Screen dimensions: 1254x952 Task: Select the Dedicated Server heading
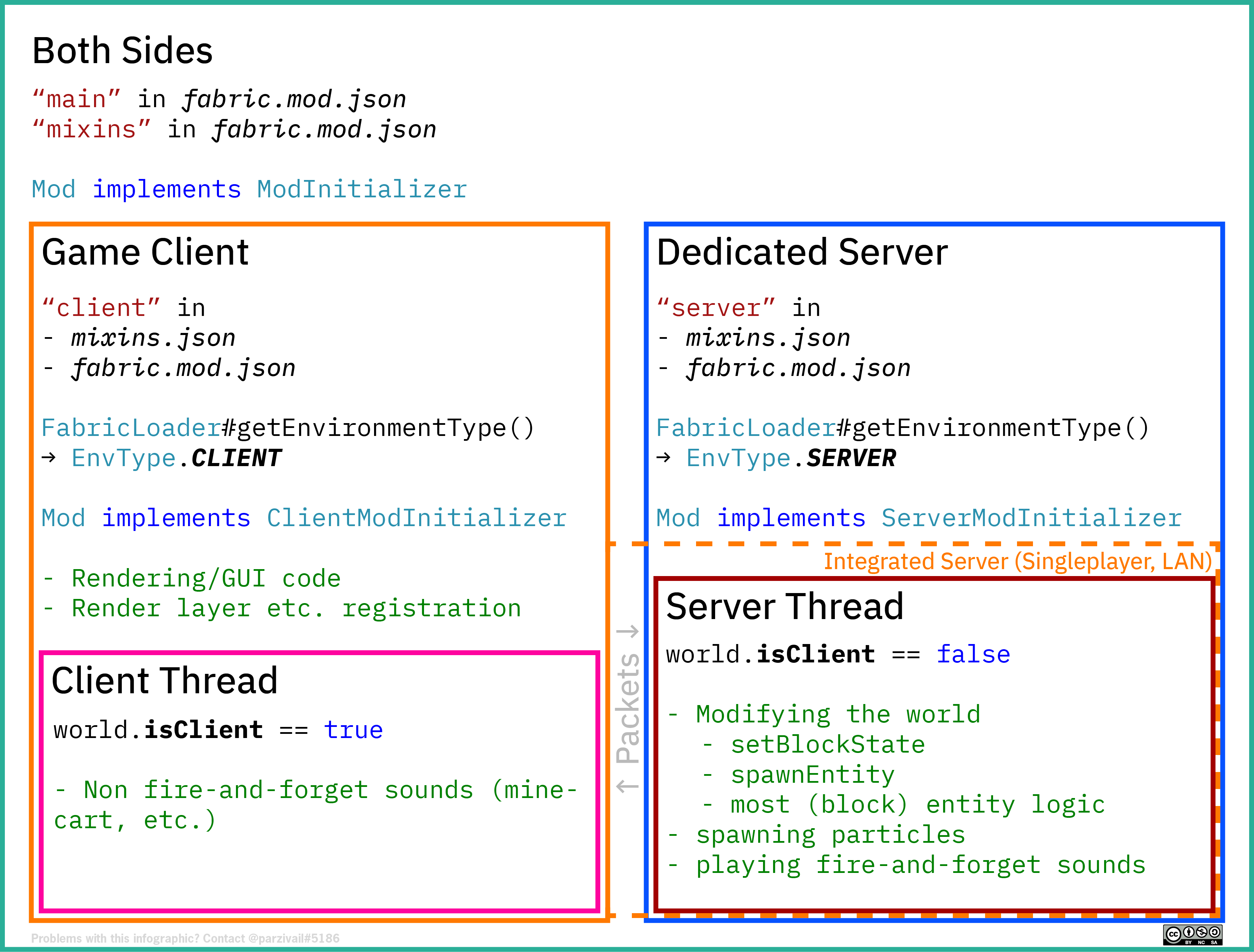click(x=802, y=252)
